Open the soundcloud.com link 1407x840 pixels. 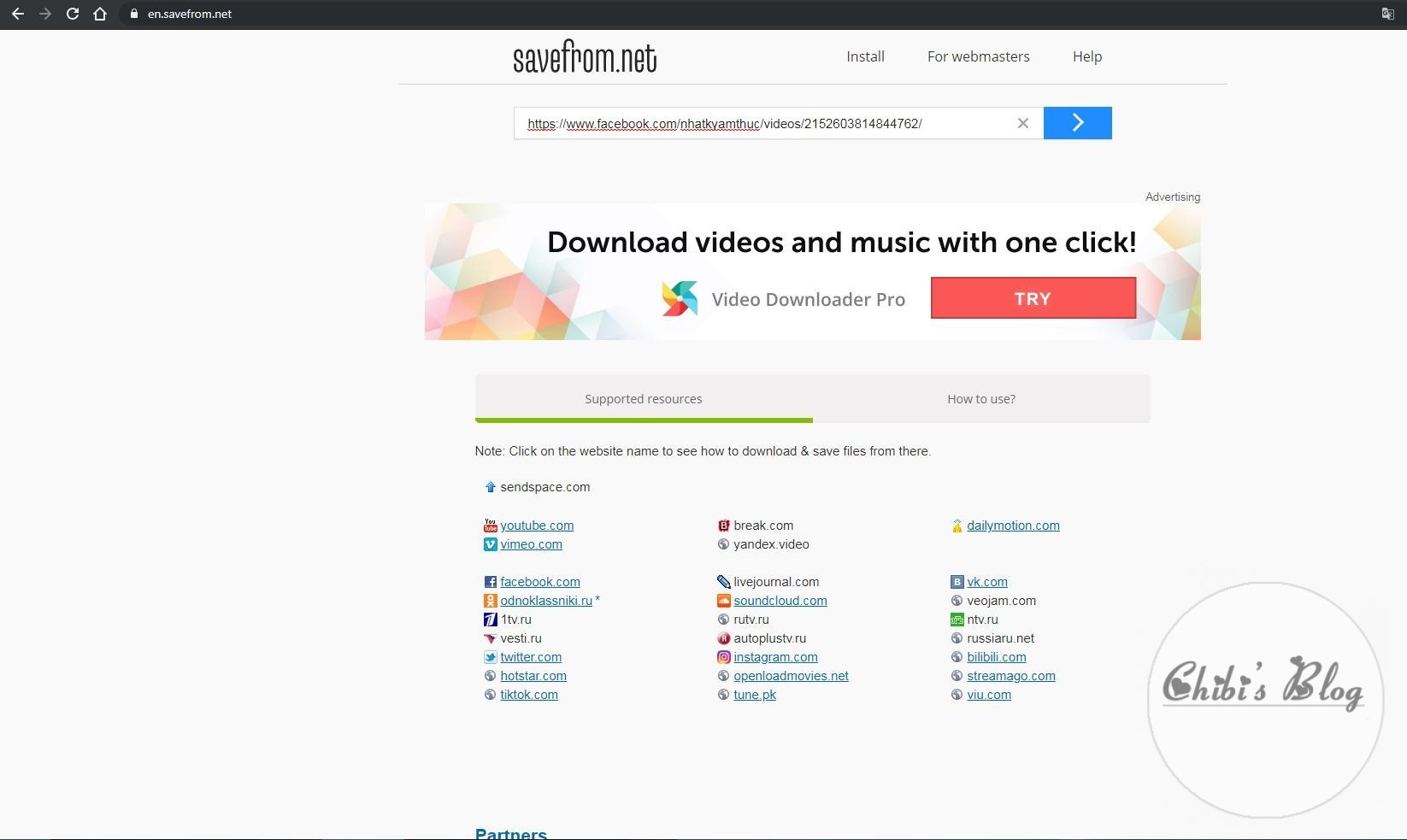pyautogui.click(x=780, y=601)
